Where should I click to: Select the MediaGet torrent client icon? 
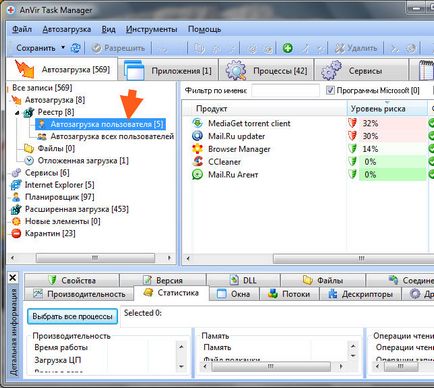pyautogui.click(x=198, y=123)
